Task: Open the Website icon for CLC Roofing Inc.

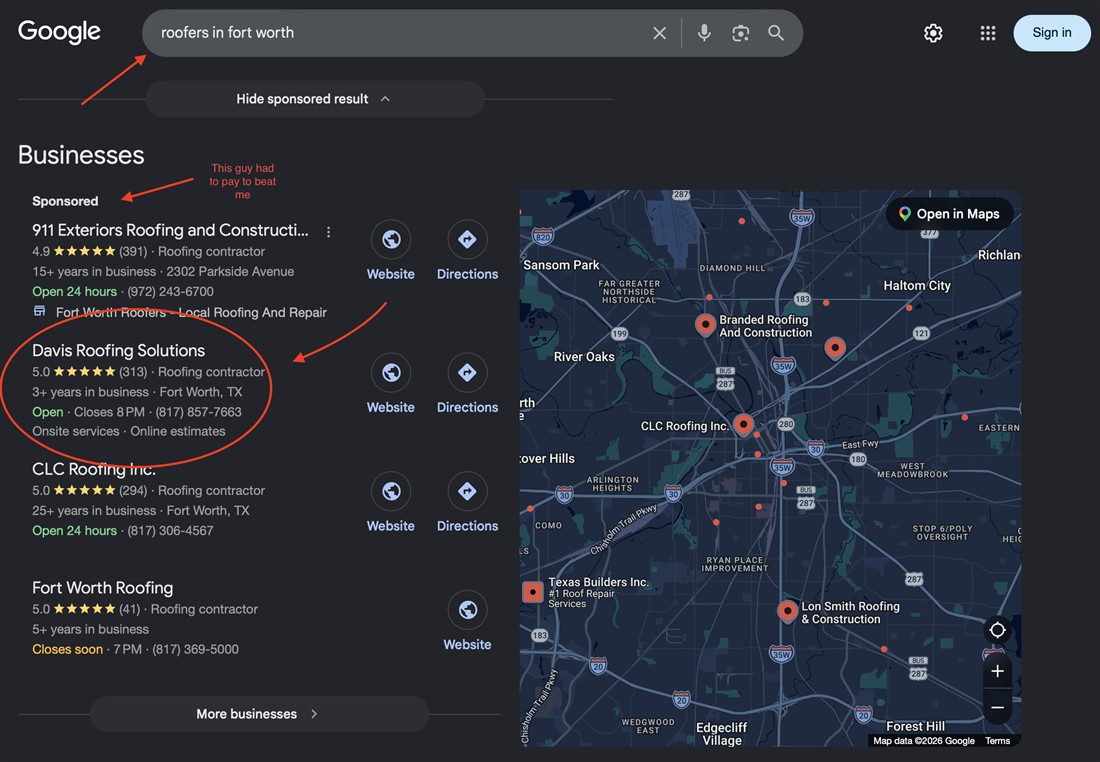Action: pyautogui.click(x=391, y=491)
